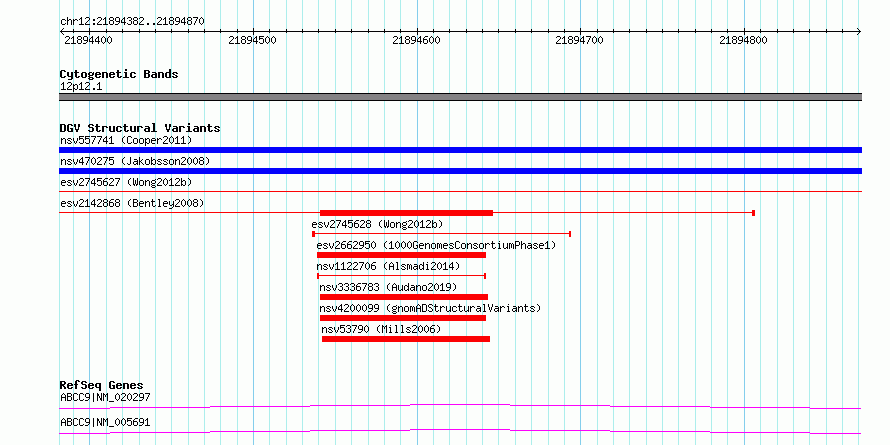Image resolution: width=890 pixels, height=445 pixels.
Task: Click the 12p12.1 band label
Action: pyautogui.click(x=81, y=87)
